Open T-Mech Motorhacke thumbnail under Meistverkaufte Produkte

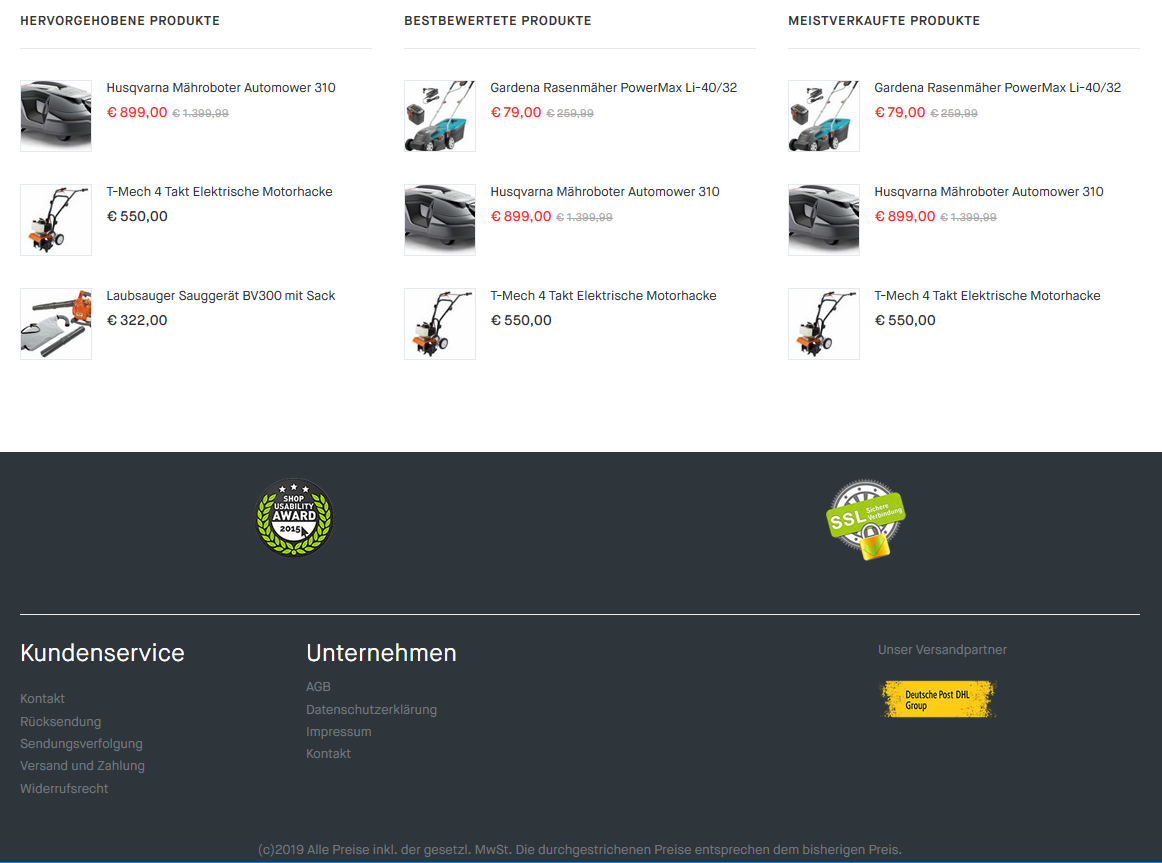(x=823, y=324)
